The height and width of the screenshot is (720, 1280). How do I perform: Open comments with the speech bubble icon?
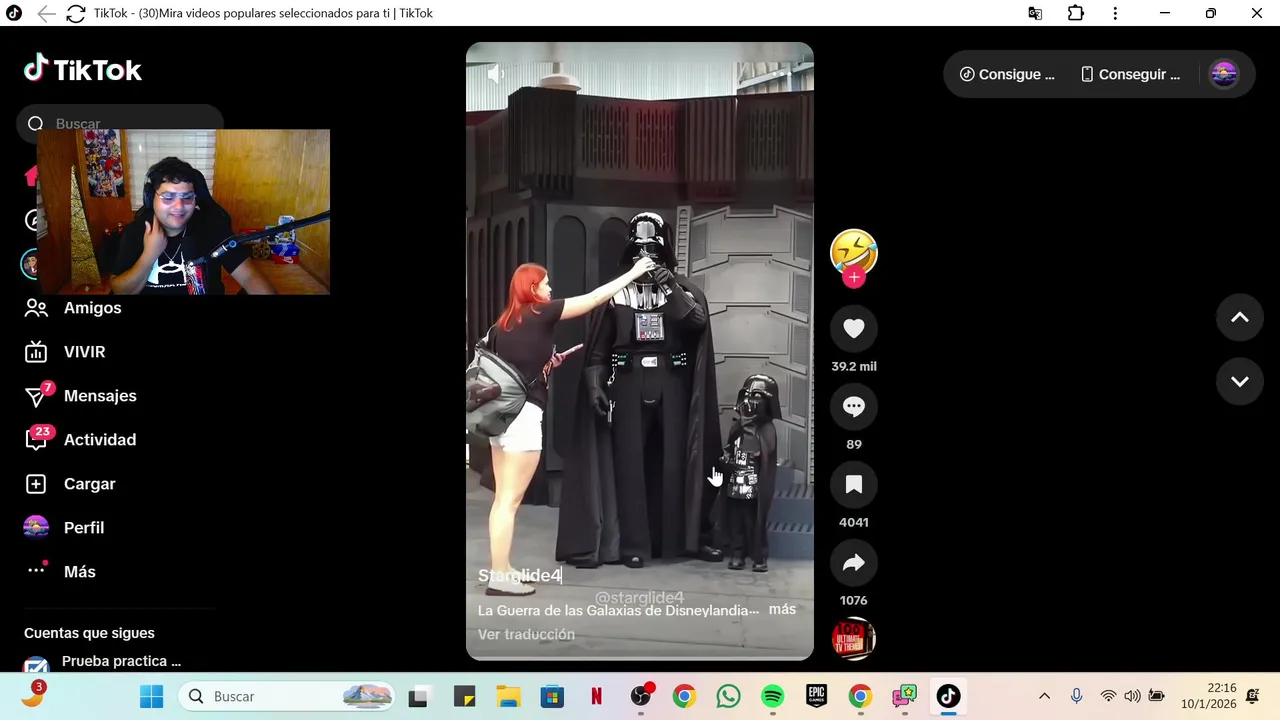point(854,406)
